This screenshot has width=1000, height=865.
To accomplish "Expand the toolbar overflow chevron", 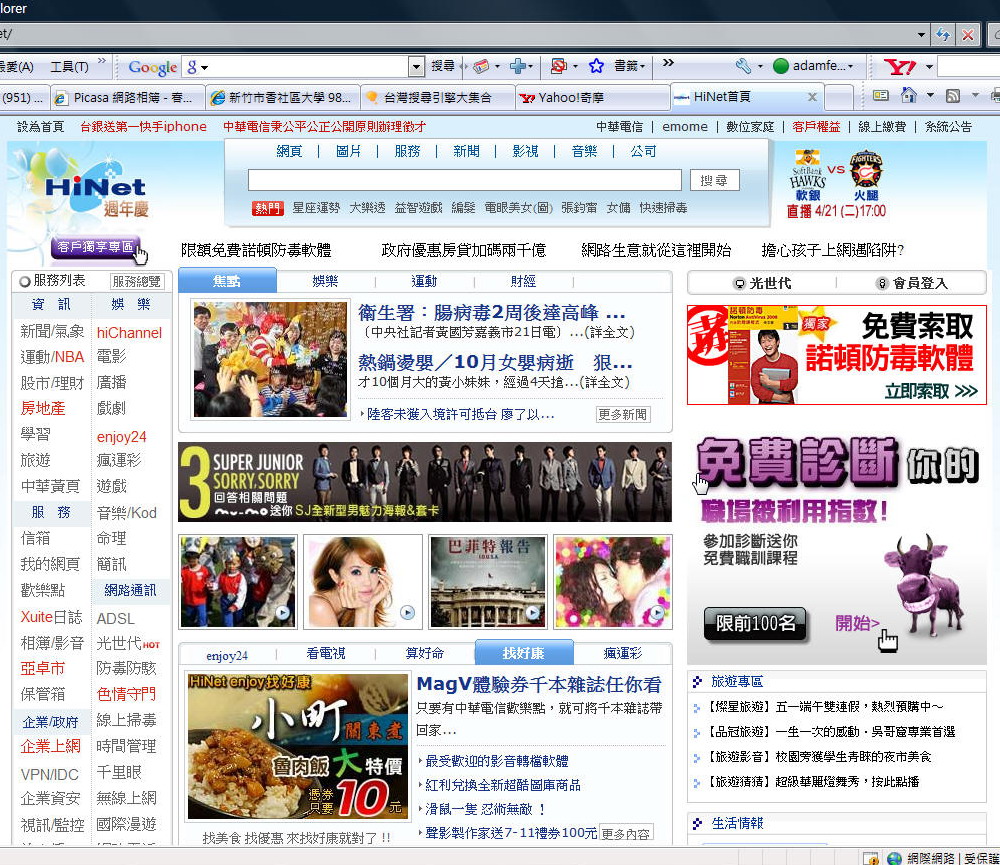I will click(668, 63).
